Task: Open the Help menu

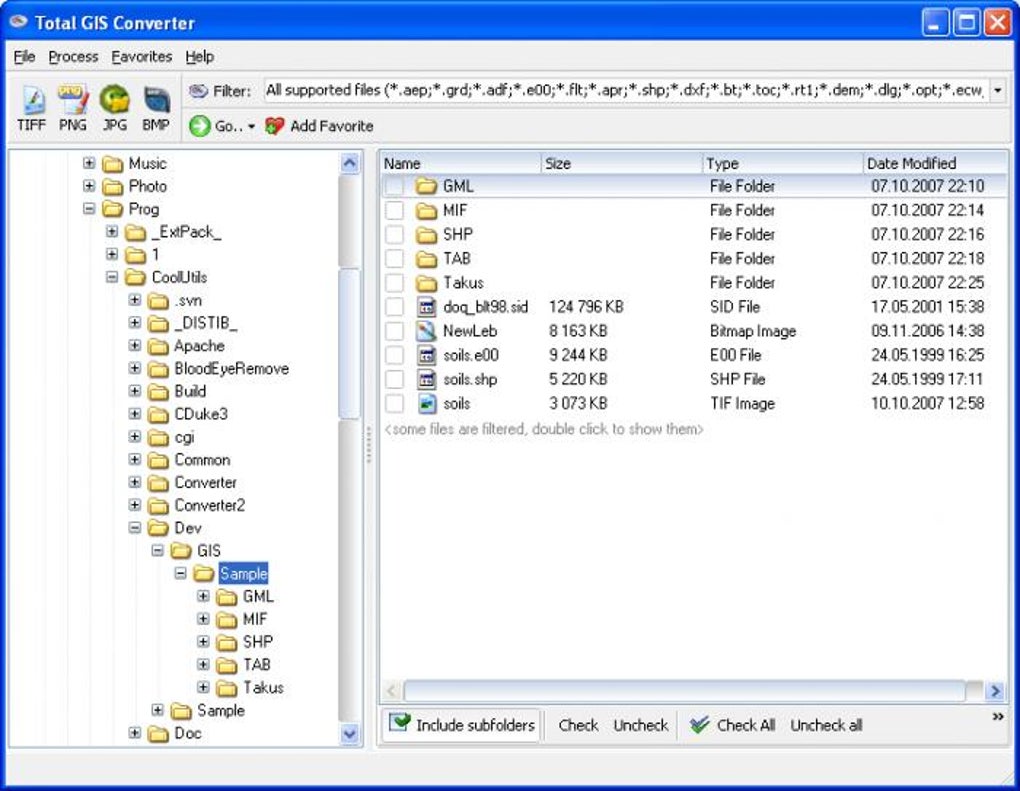Action: coord(199,57)
